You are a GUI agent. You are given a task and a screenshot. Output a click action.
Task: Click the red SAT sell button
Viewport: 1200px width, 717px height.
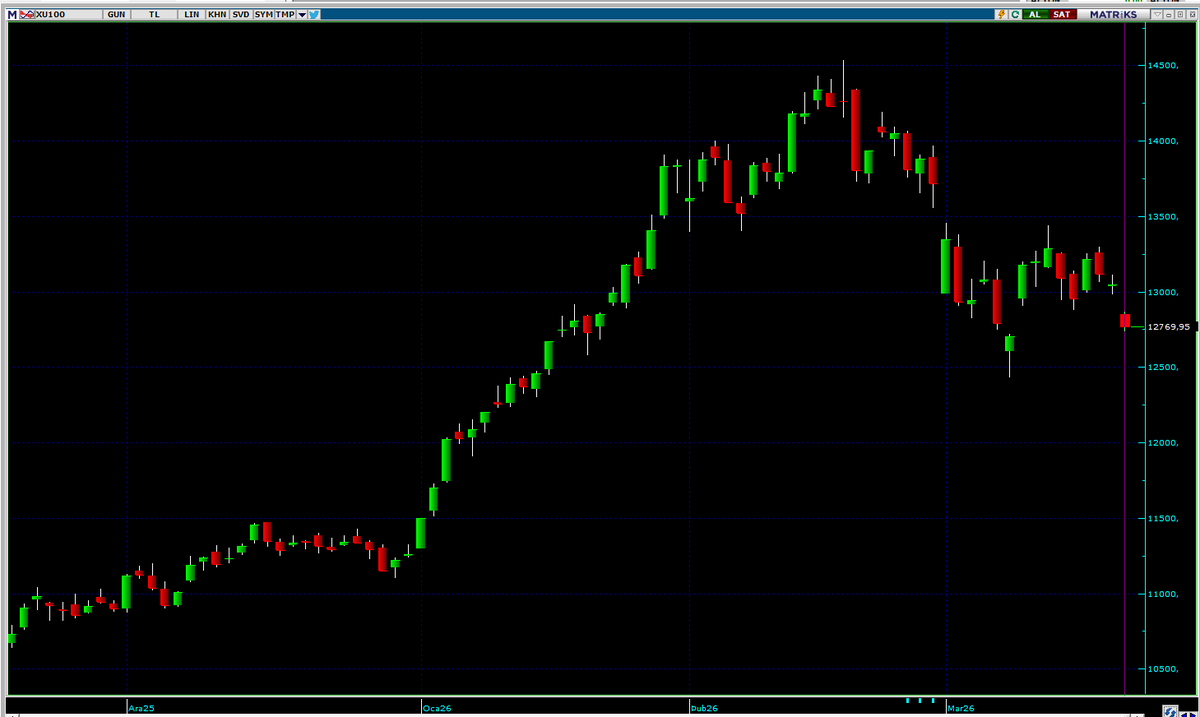[x=1063, y=15]
